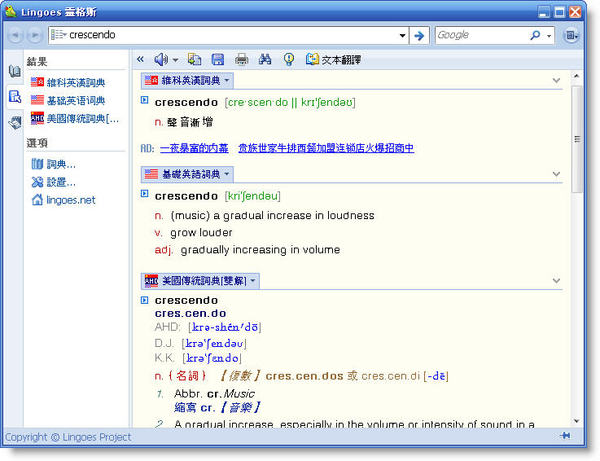Toggle the entry marker beside third crescendo entry
Viewport: 600px width, 461px height.
144,300
